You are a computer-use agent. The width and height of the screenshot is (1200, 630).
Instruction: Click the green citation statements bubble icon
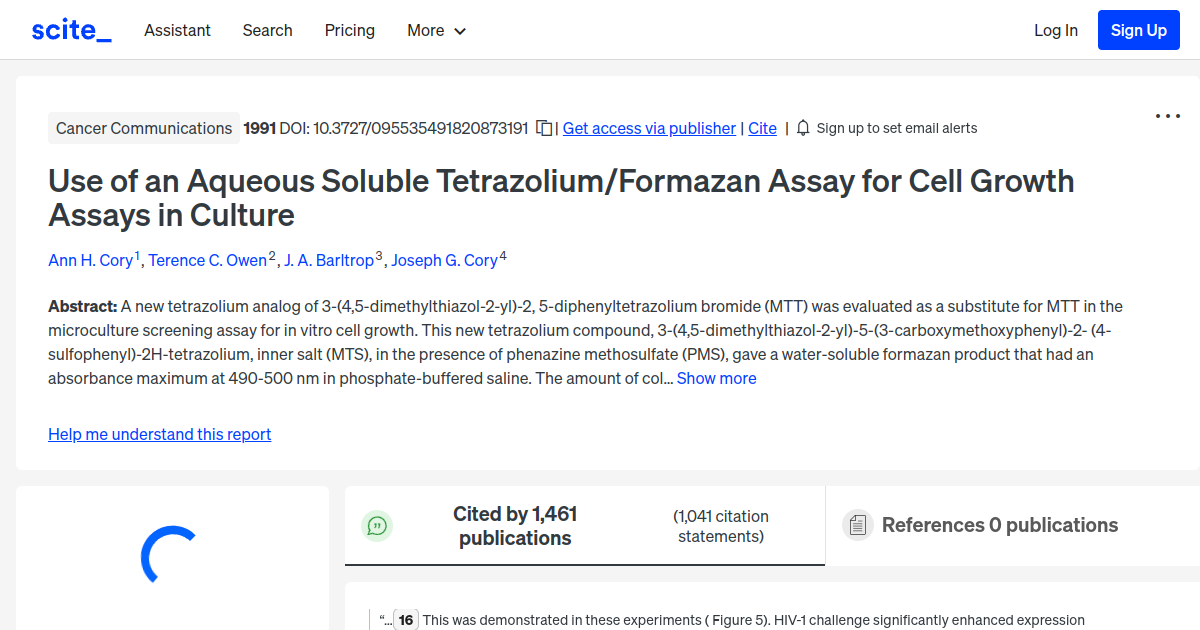pyautogui.click(x=377, y=525)
